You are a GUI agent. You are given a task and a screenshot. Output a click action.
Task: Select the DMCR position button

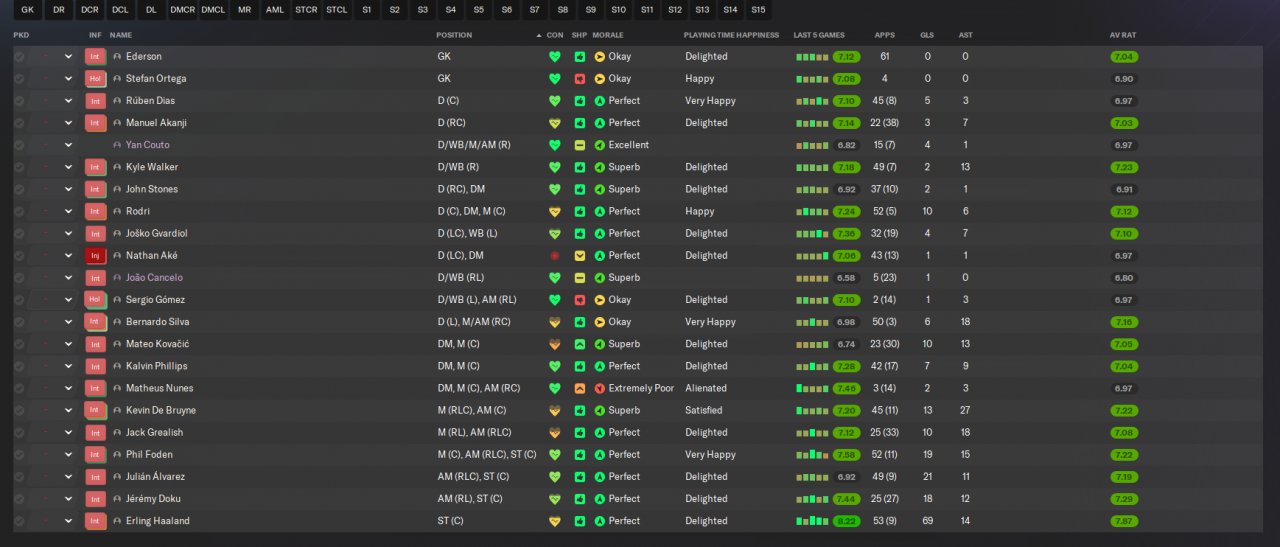(182, 10)
